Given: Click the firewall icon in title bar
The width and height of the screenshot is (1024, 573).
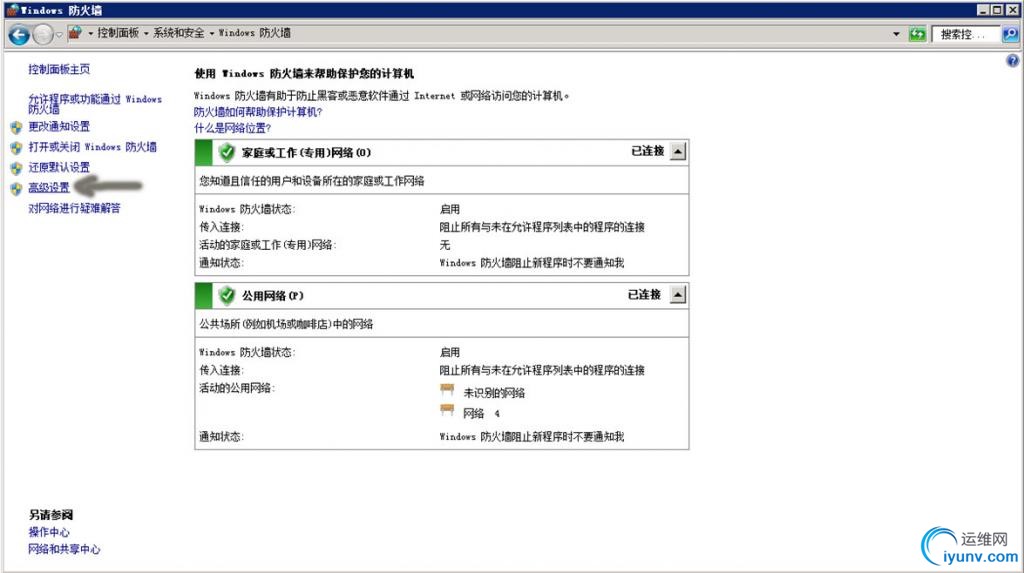Looking at the screenshot, I should point(12,10).
